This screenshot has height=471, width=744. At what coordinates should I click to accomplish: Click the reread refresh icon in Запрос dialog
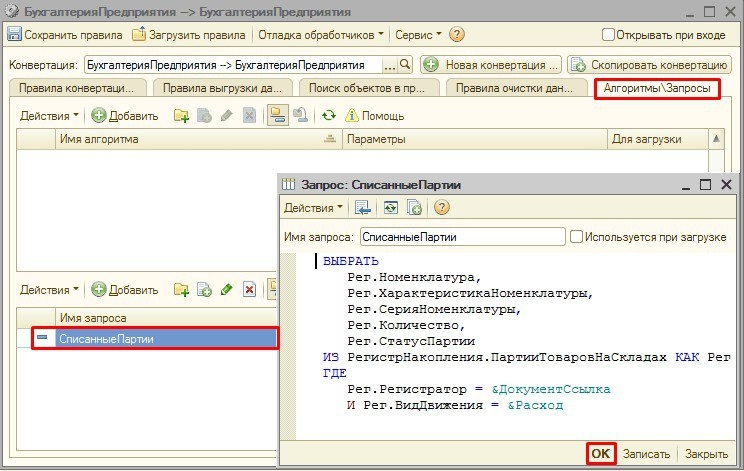pos(391,208)
